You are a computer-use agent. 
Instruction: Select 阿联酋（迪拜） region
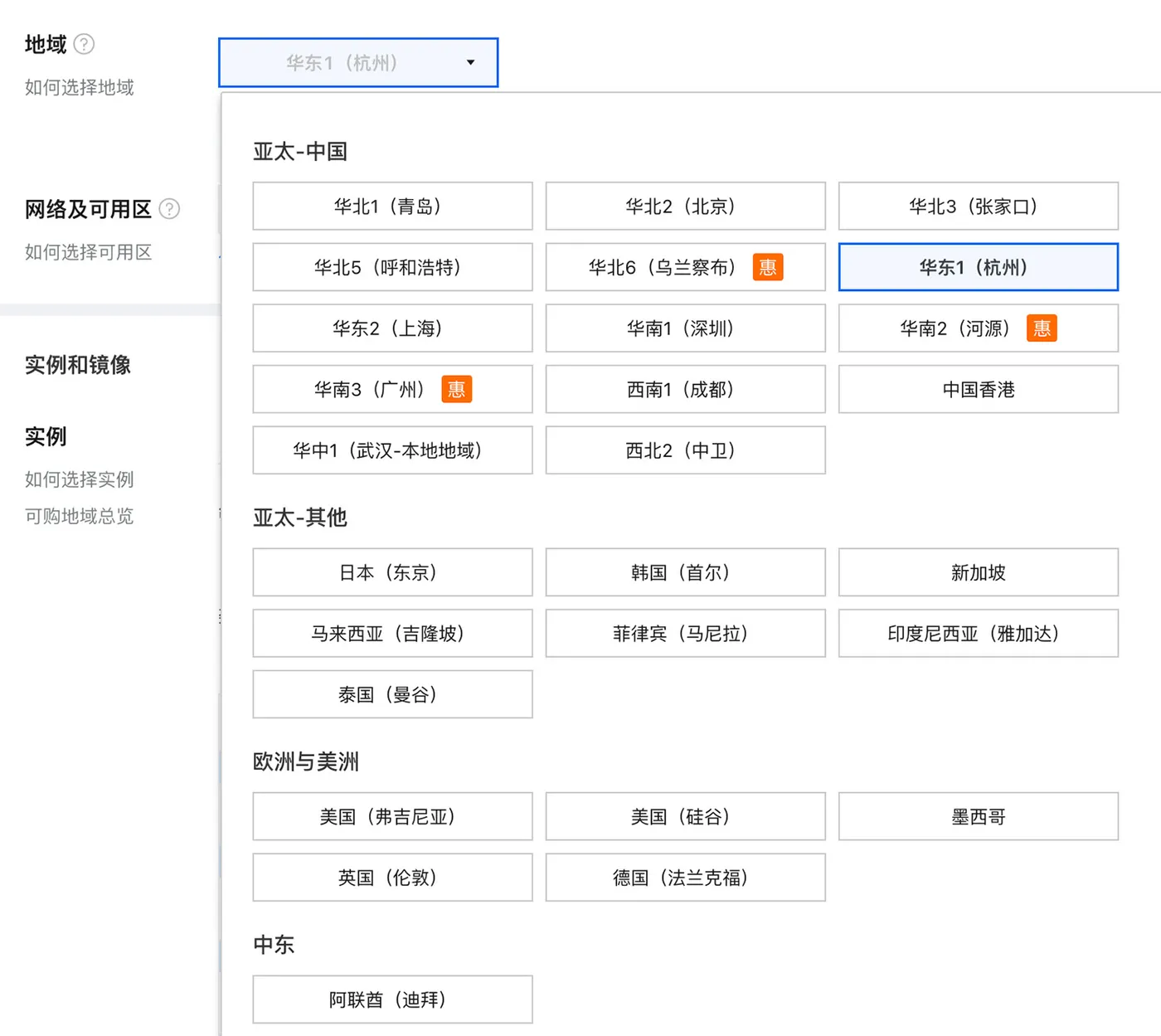(391, 1000)
